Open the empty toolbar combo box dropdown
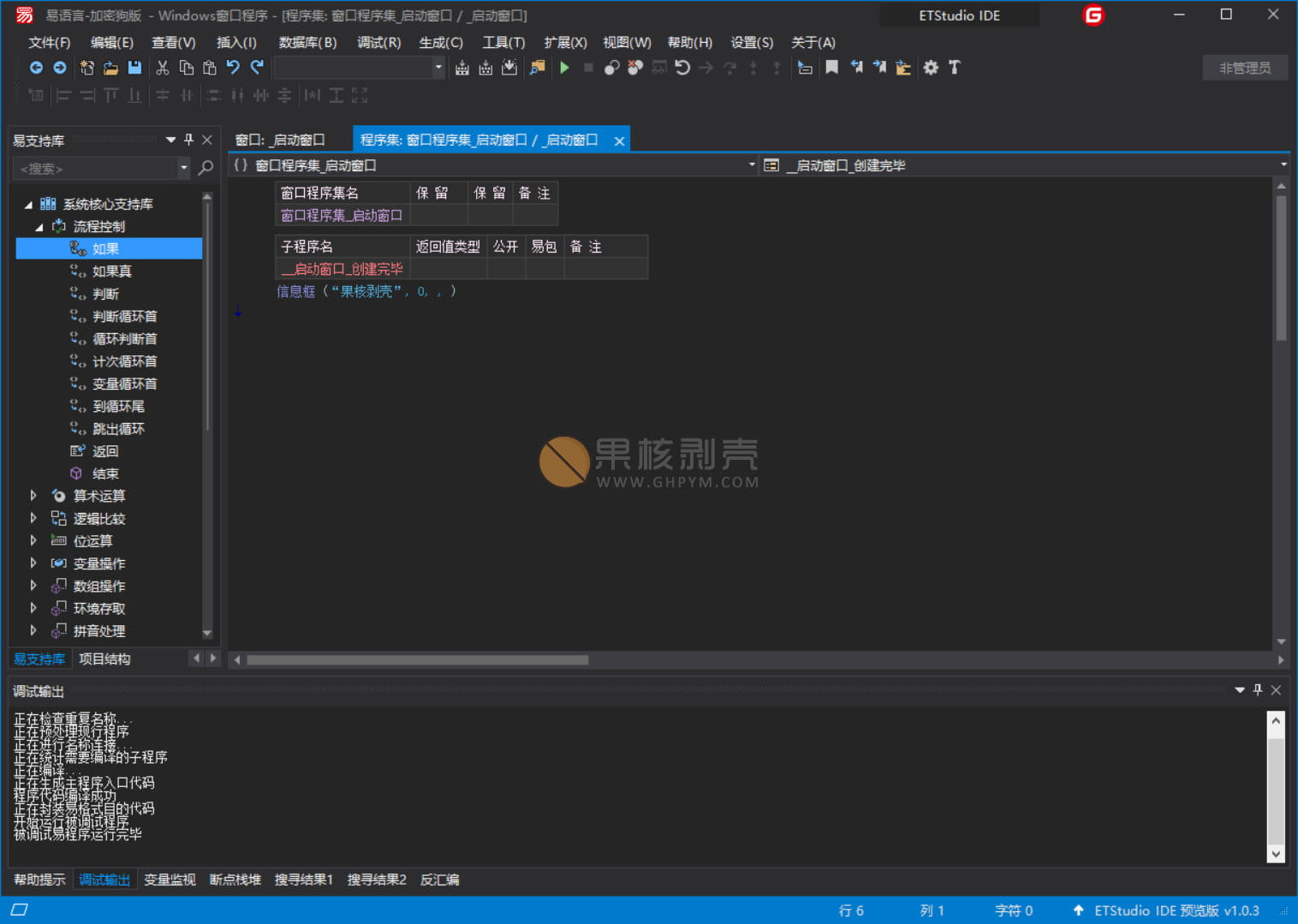The image size is (1298, 924). pos(438,68)
